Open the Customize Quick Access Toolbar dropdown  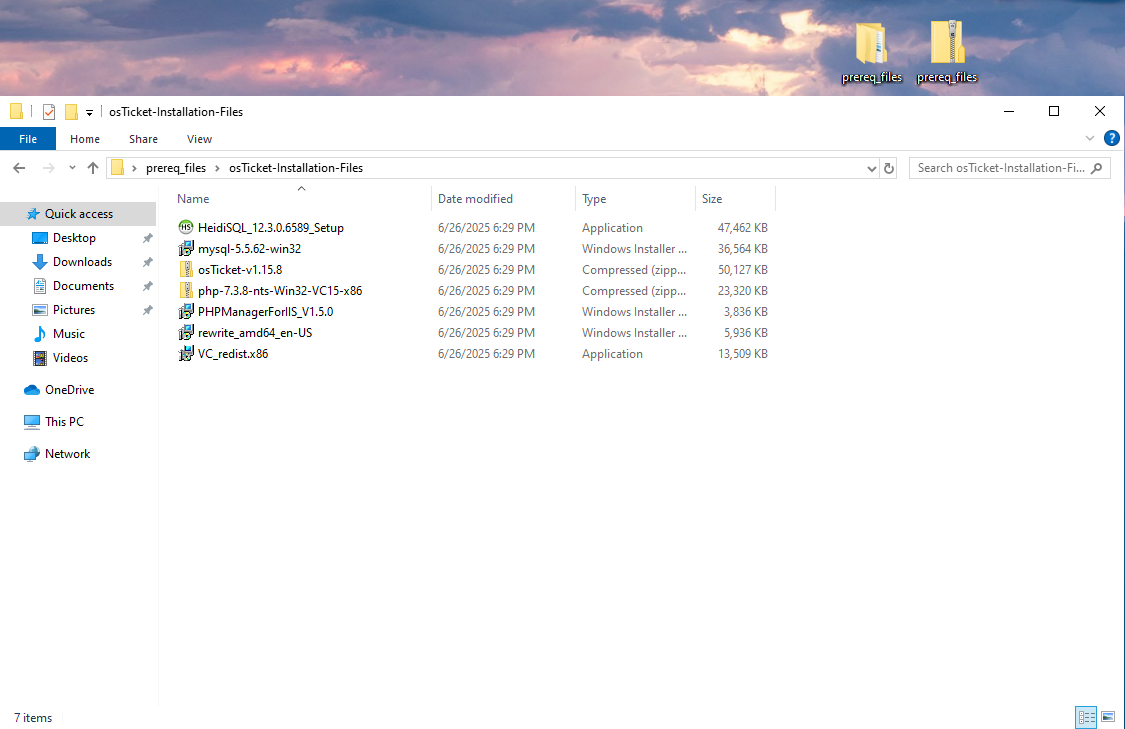(89, 113)
